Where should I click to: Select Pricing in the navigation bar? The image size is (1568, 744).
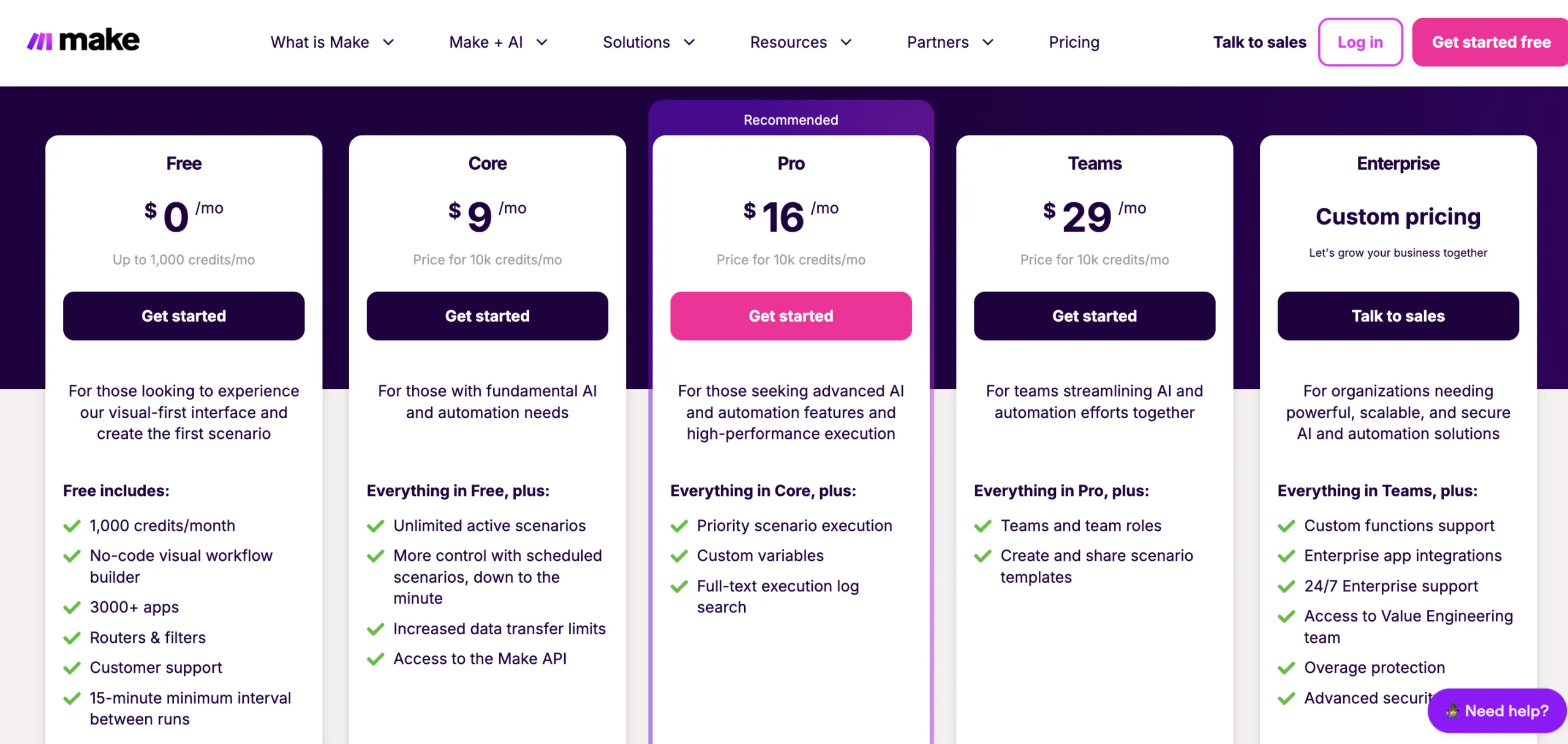pyautogui.click(x=1074, y=42)
